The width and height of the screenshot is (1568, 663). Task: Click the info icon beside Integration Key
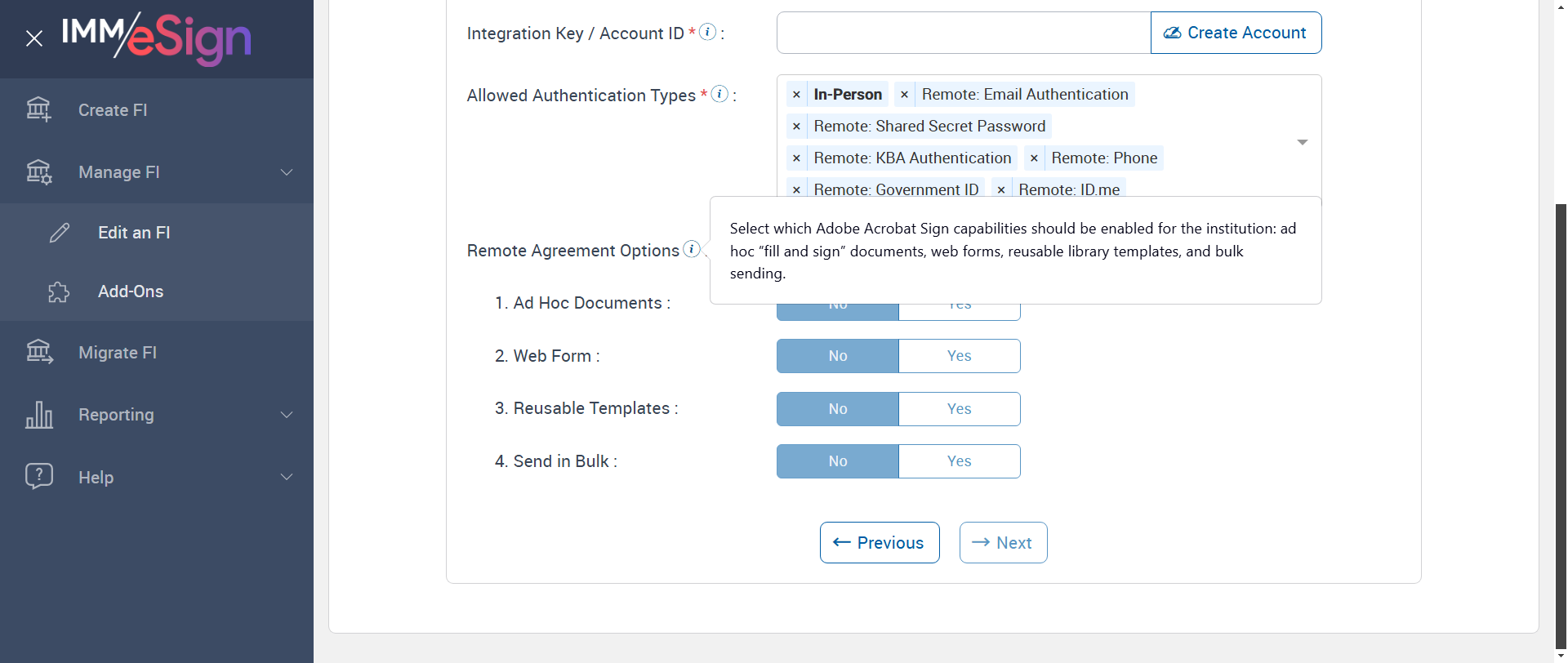[708, 32]
